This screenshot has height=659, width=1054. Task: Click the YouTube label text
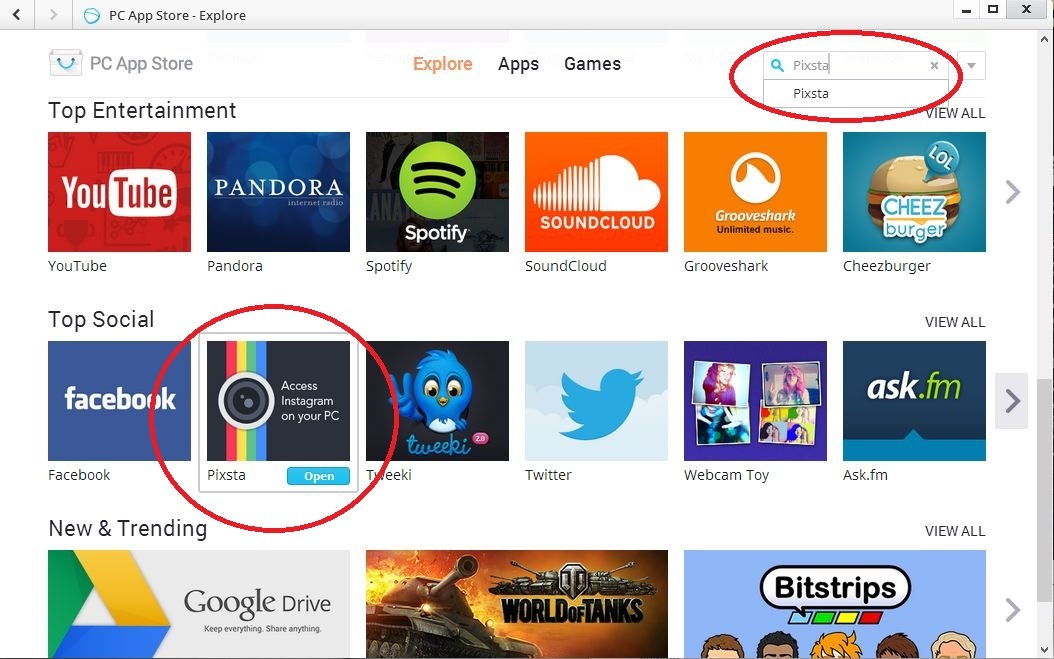coord(77,266)
